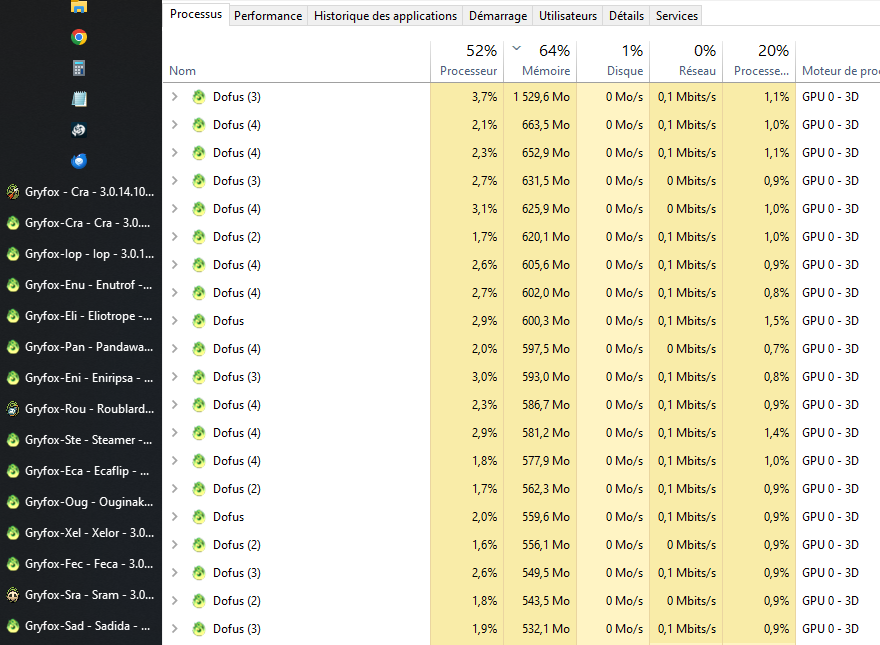Image resolution: width=880 pixels, height=645 pixels.
Task: Click the dark swirl-logo launcher icon in the taskbar
Action: click(x=79, y=130)
